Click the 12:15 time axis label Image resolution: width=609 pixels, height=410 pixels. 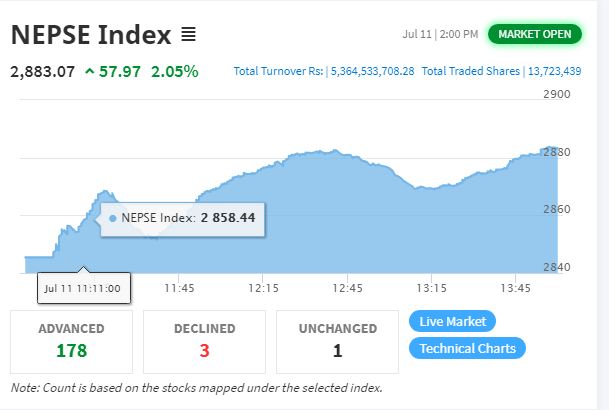point(263,288)
